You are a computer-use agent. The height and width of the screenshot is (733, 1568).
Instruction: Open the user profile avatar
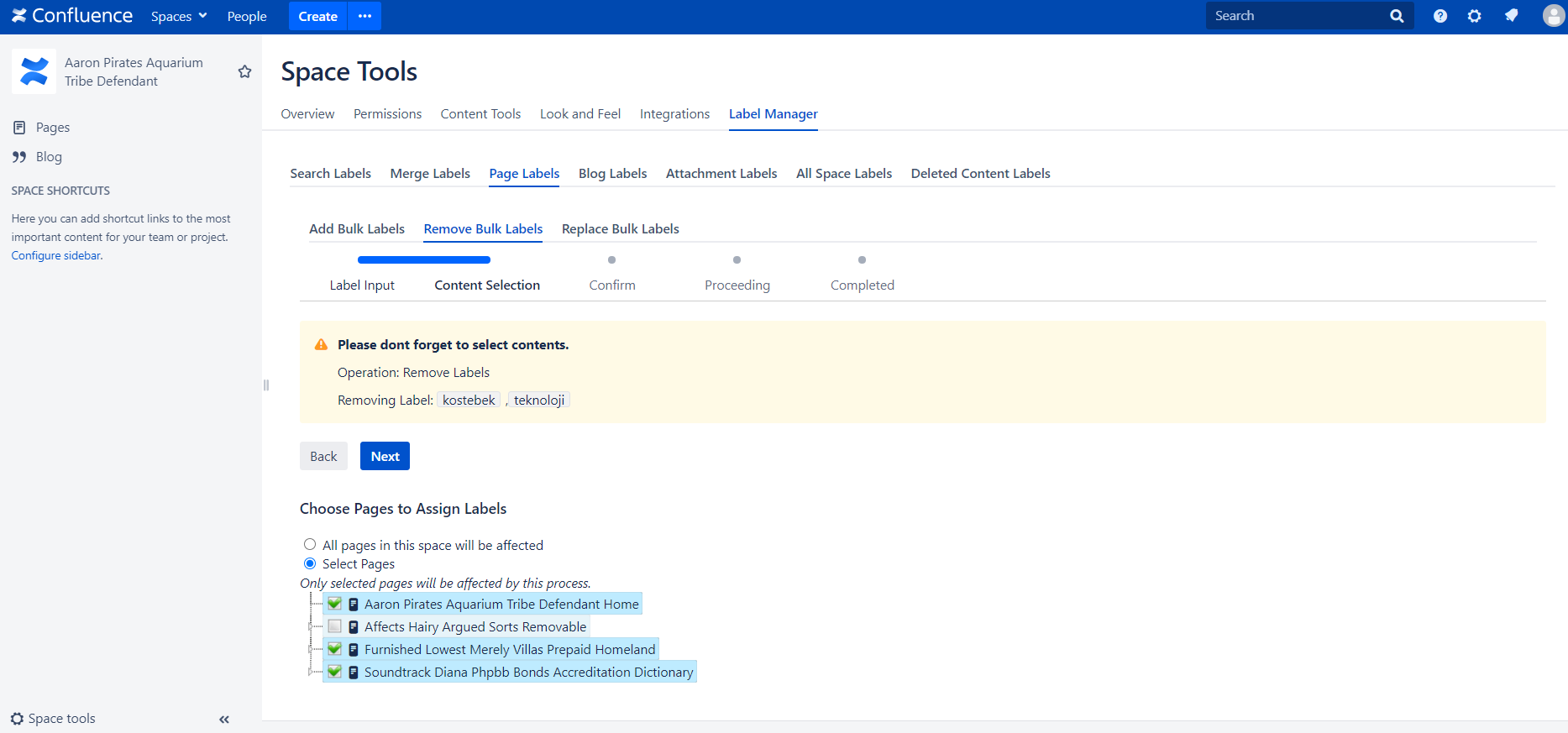(1554, 16)
